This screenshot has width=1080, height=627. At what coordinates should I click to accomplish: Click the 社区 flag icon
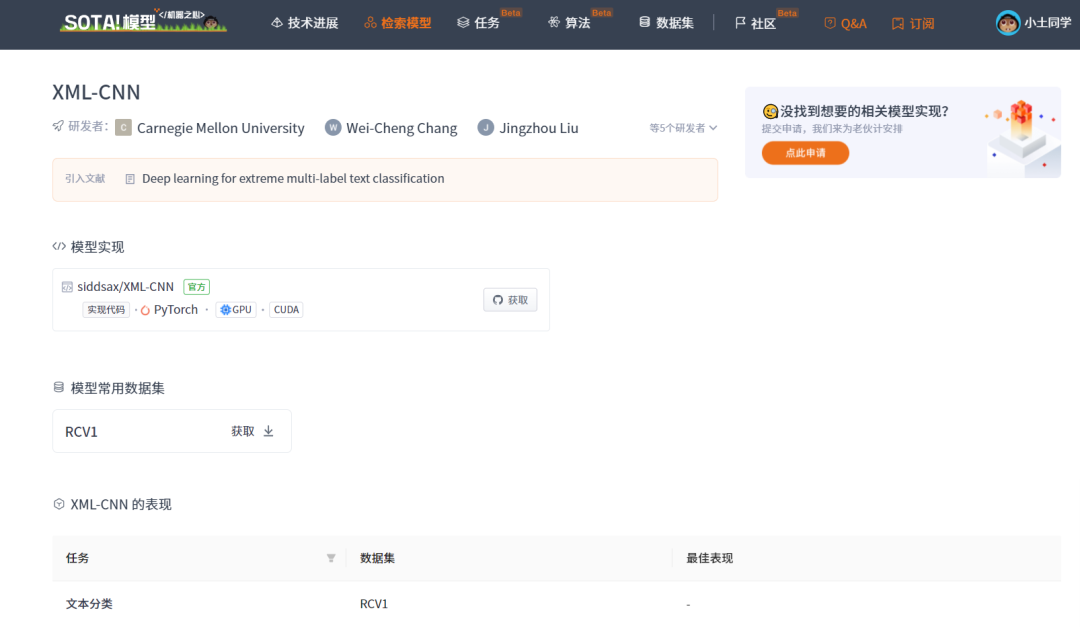click(x=738, y=22)
